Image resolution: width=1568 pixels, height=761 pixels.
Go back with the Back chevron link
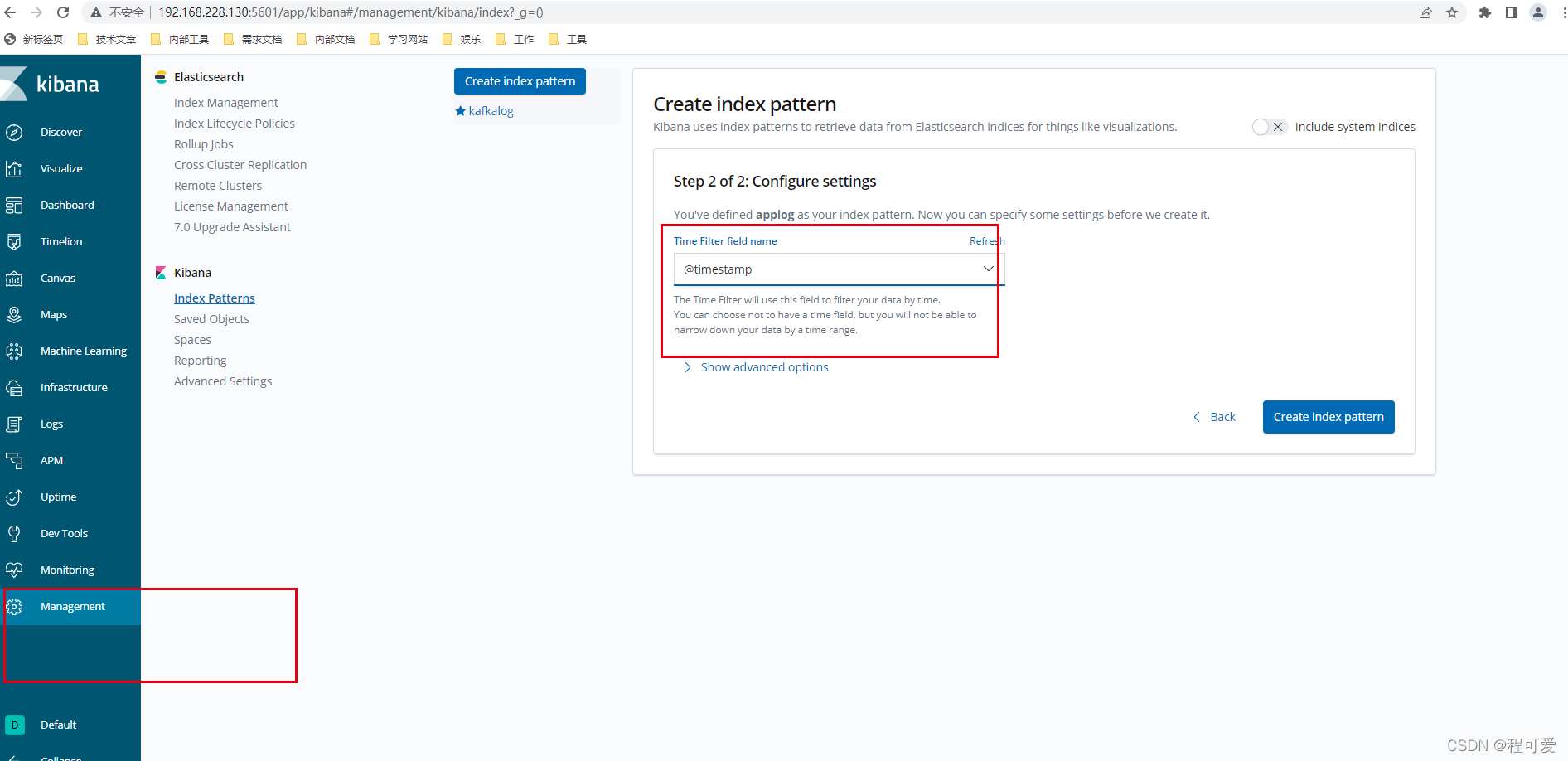(x=1214, y=417)
